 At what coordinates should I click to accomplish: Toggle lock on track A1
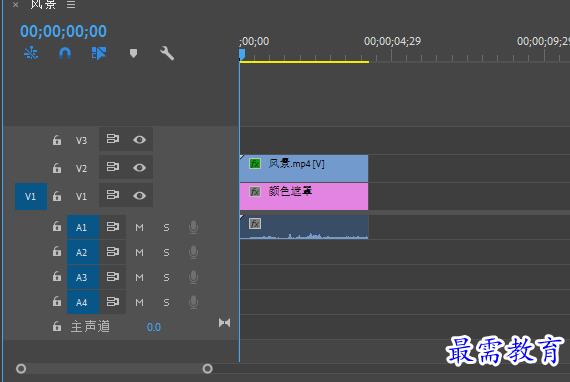(x=57, y=226)
